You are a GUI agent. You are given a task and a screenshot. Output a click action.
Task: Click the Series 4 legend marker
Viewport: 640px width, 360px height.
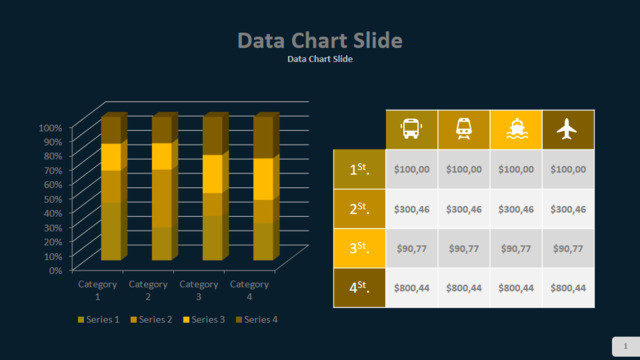pos(239,320)
